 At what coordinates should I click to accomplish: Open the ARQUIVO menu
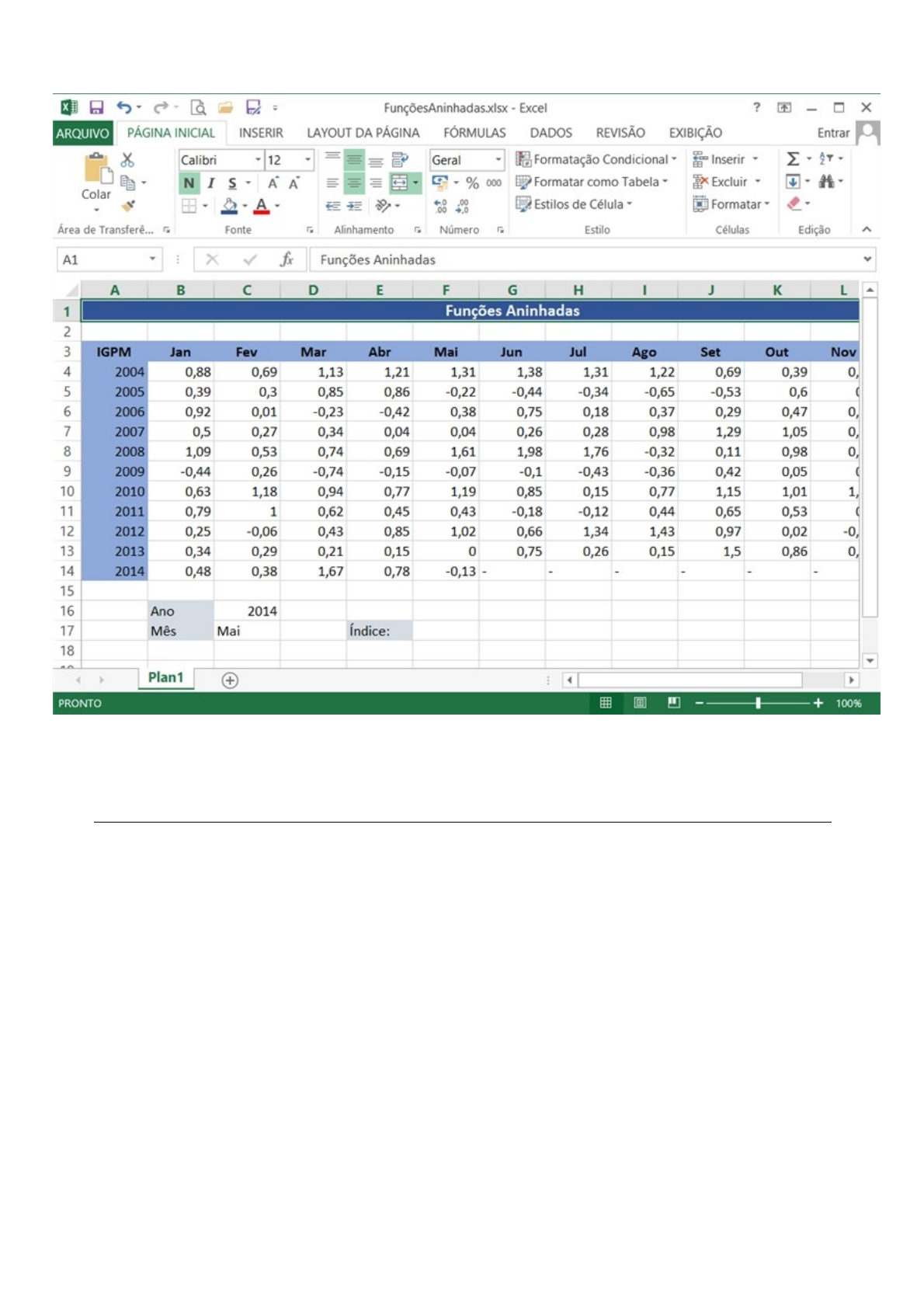[x=82, y=133]
